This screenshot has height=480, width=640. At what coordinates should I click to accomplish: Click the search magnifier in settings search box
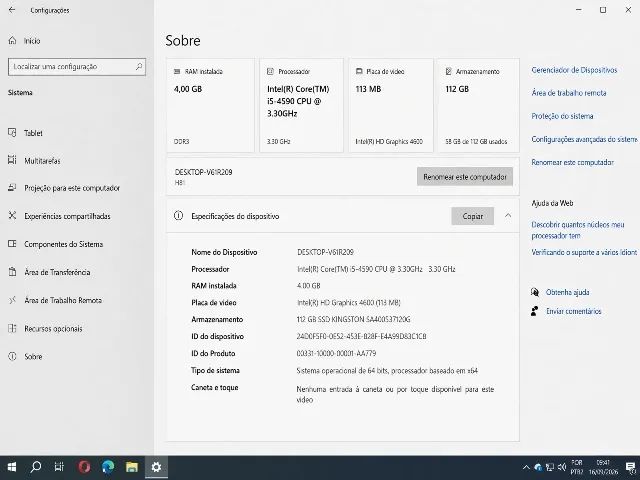pos(139,67)
